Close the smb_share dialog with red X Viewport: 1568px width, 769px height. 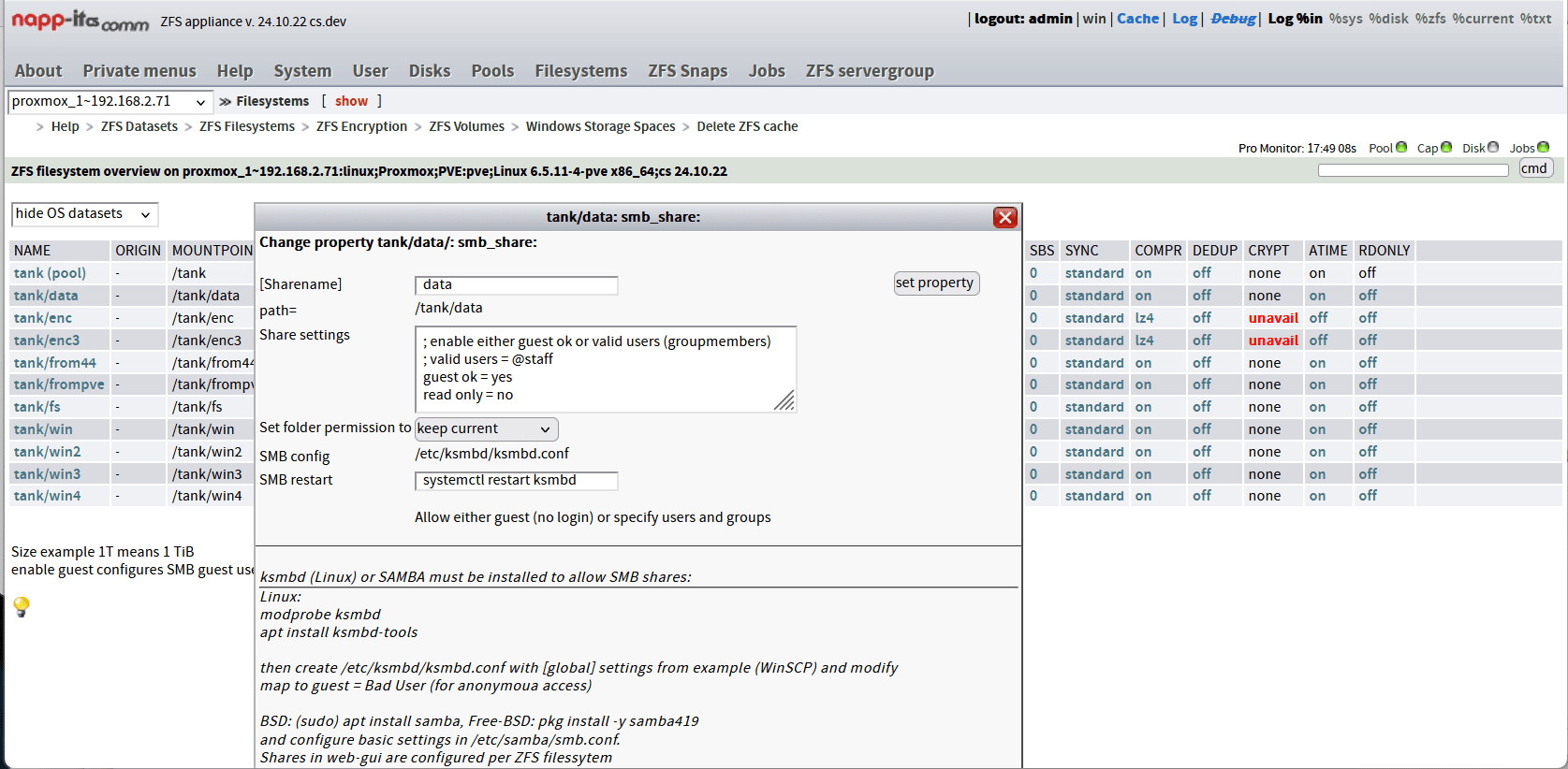1005,217
